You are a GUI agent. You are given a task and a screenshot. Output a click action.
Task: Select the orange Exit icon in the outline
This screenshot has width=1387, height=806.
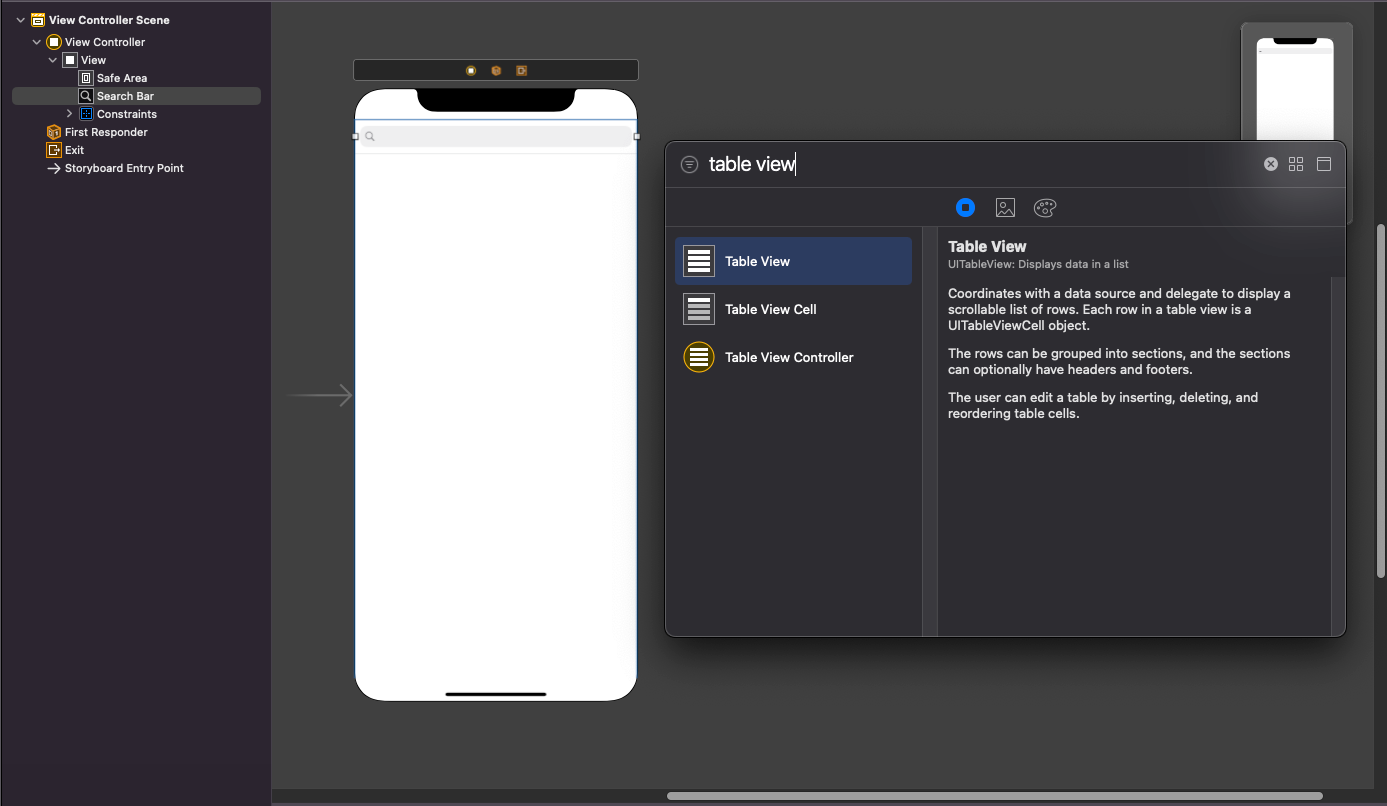(54, 150)
